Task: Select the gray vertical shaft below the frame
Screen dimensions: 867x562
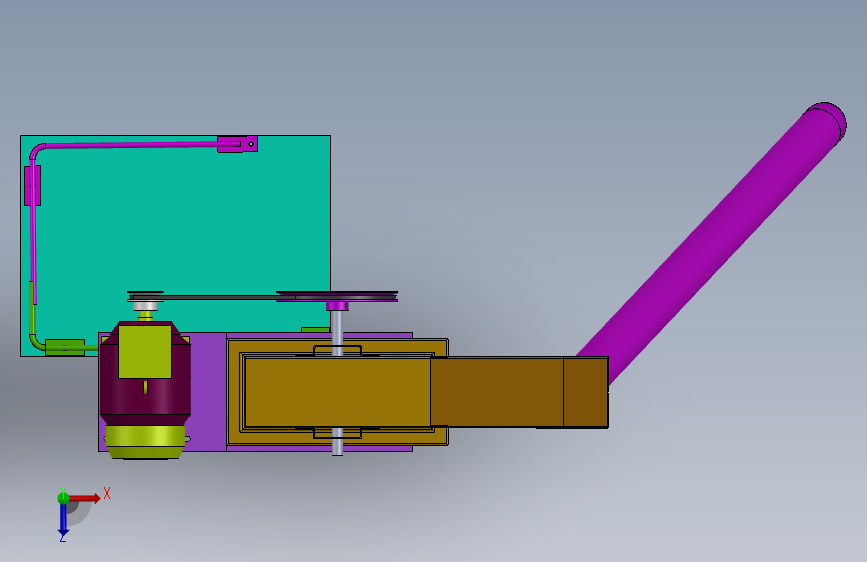Action: tap(337, 441)
